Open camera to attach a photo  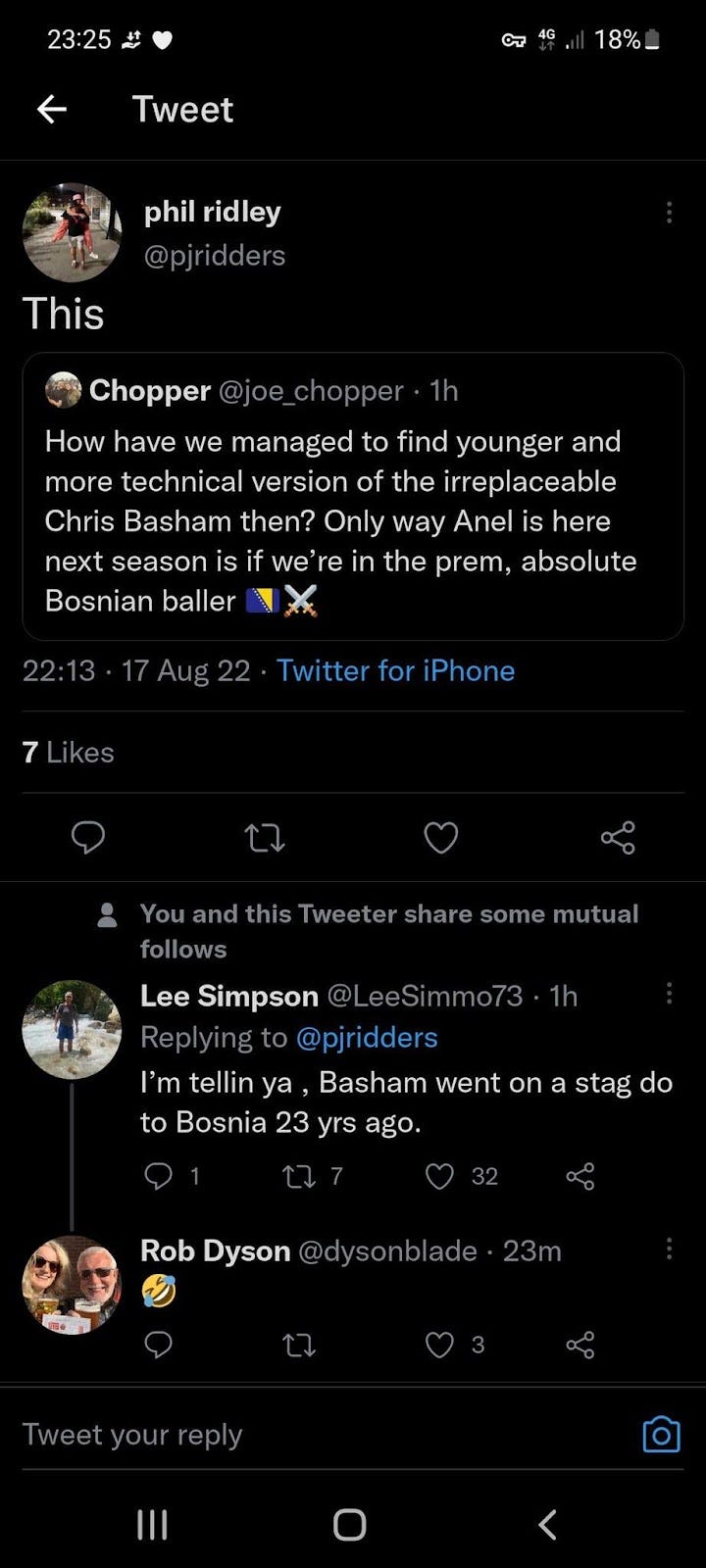(661, 1435)
